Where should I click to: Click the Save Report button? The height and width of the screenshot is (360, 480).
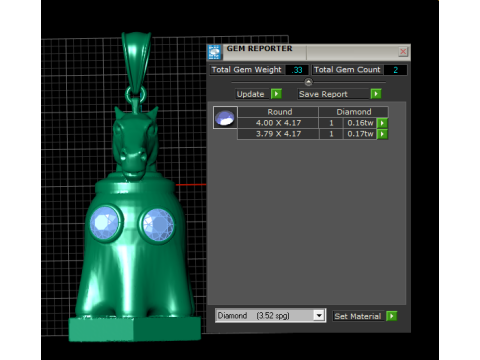coord(334,94)
